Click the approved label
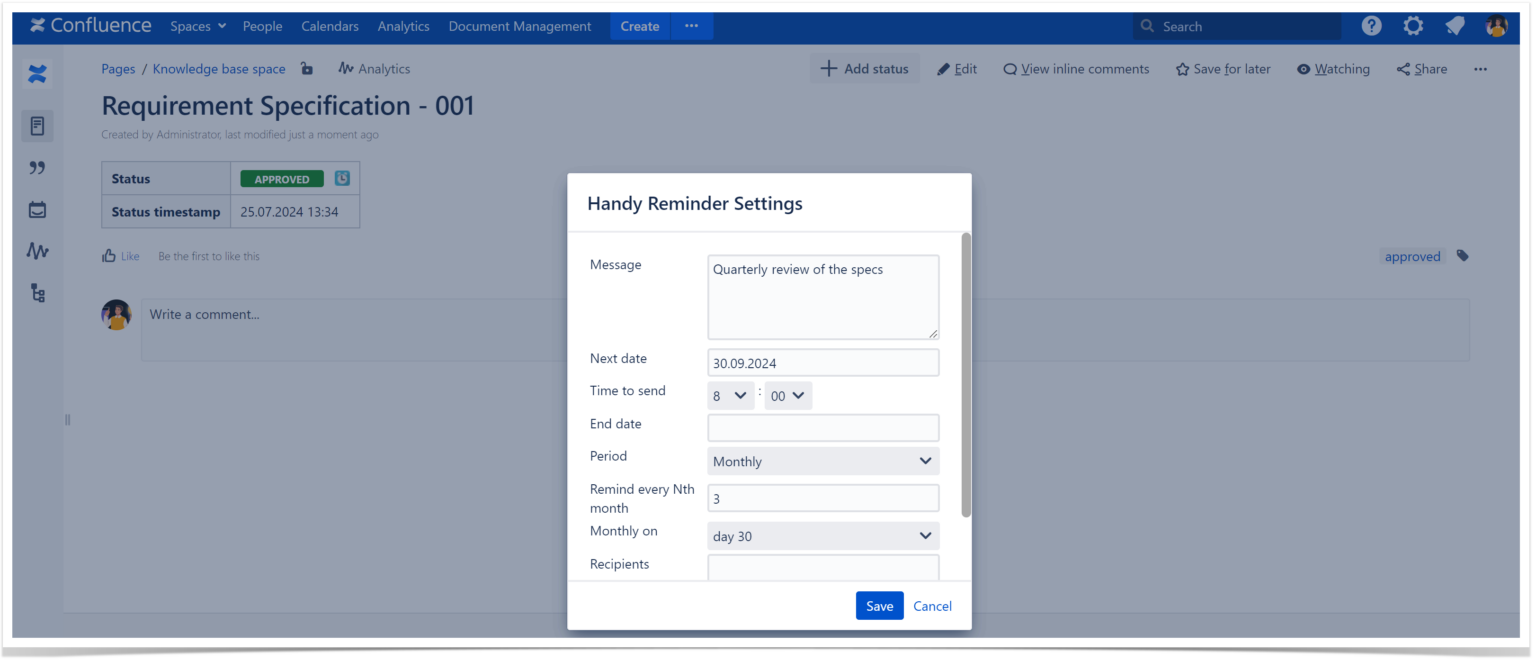This screenshot has width=1536, height=661. (1412, 257)
